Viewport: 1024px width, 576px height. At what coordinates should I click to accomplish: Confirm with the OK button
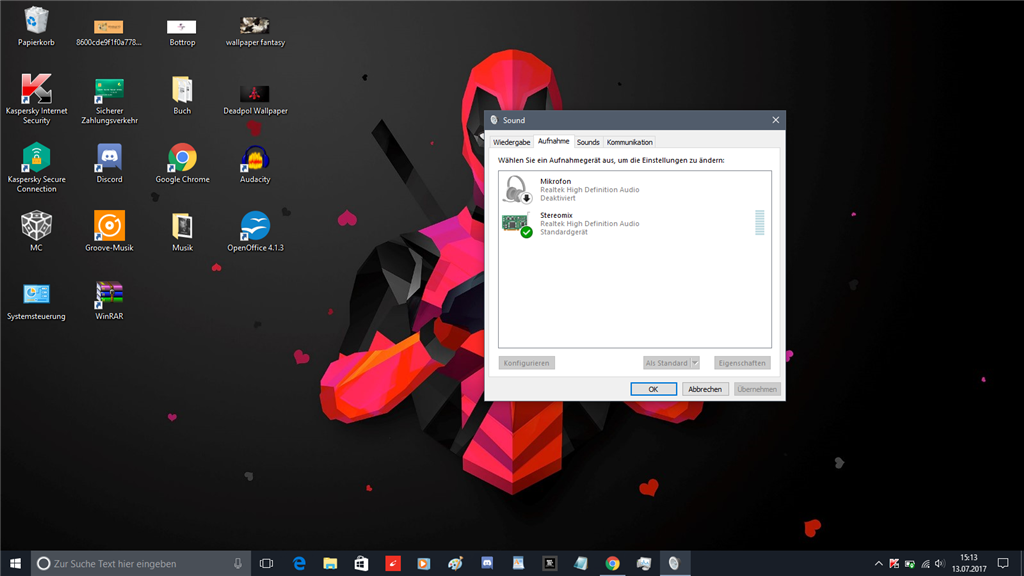653,389
